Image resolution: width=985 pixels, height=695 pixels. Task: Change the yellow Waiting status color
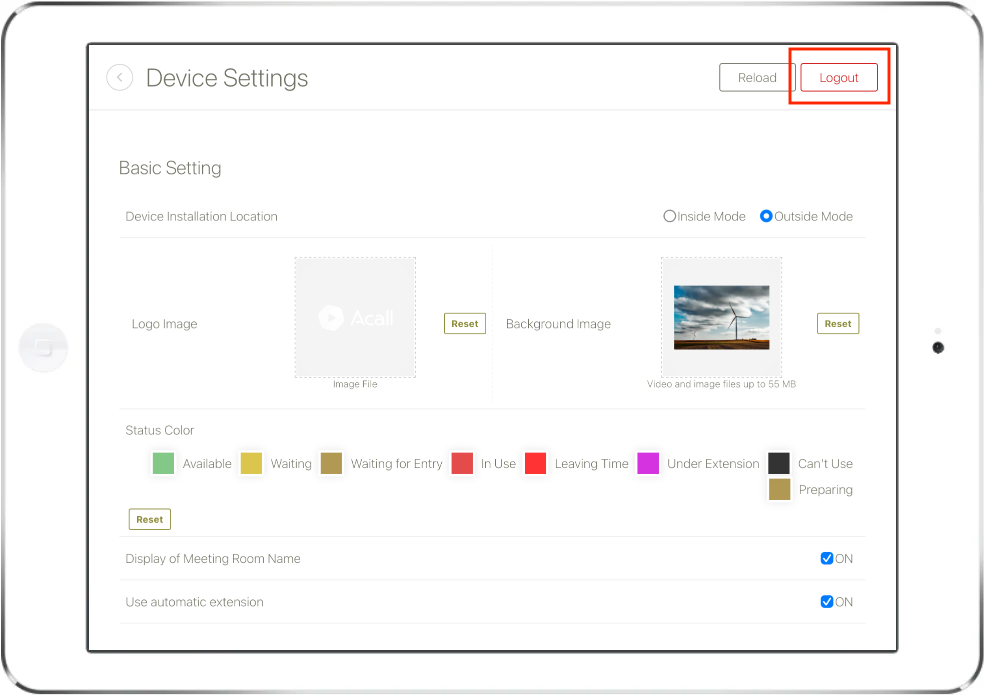click(251, 463)
